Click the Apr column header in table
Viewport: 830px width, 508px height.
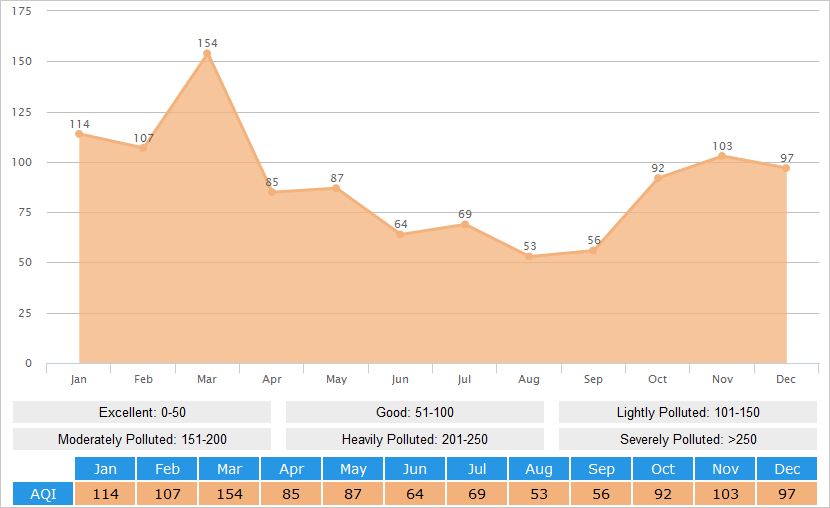pyautogui.click(x=291, y=469)
